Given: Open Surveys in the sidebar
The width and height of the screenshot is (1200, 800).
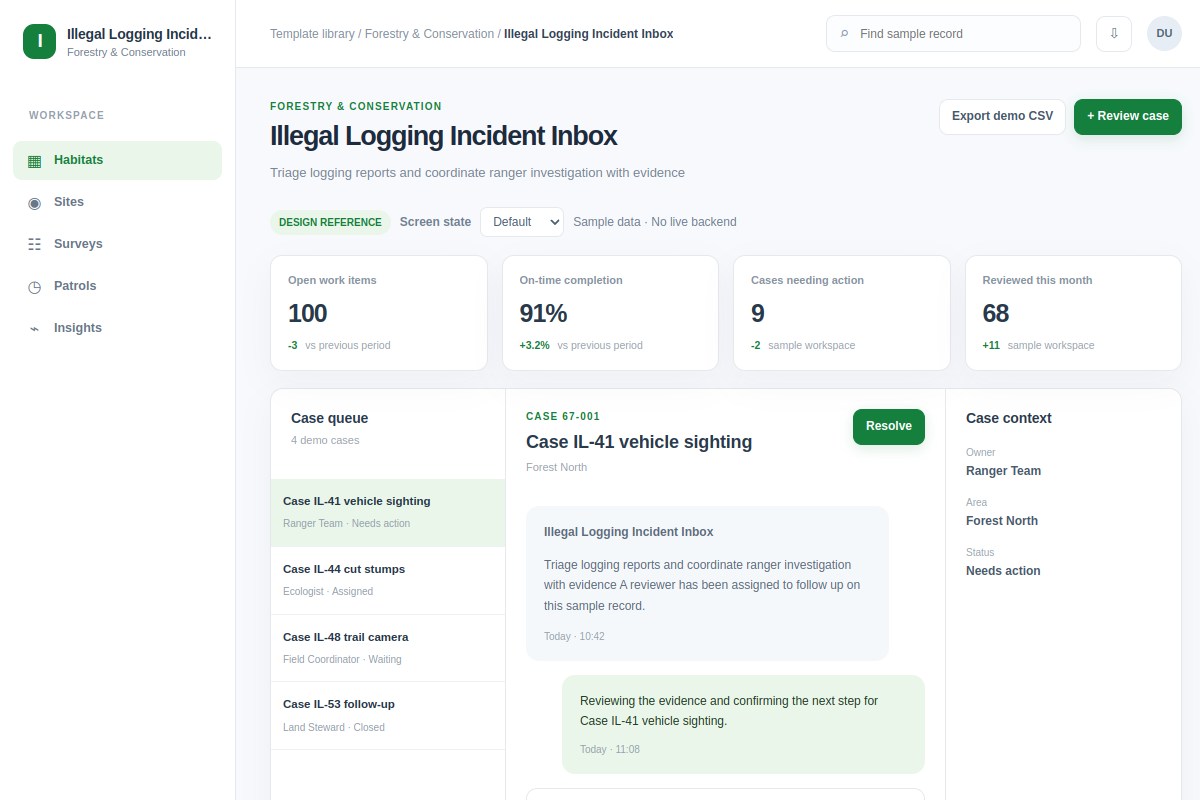Looking at the screenshot, I should coord(117,244).
